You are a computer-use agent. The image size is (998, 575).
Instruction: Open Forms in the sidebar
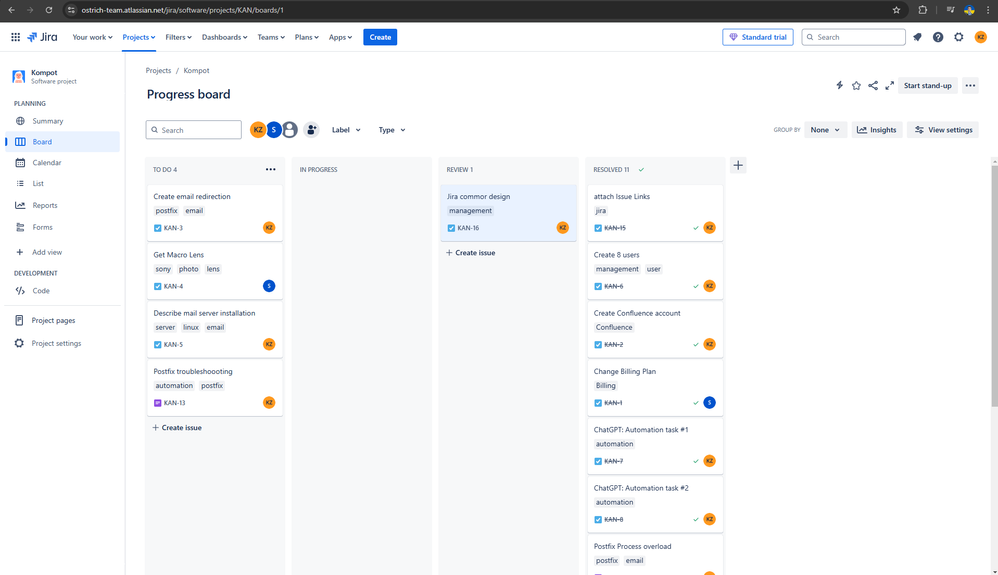(62, 227)
